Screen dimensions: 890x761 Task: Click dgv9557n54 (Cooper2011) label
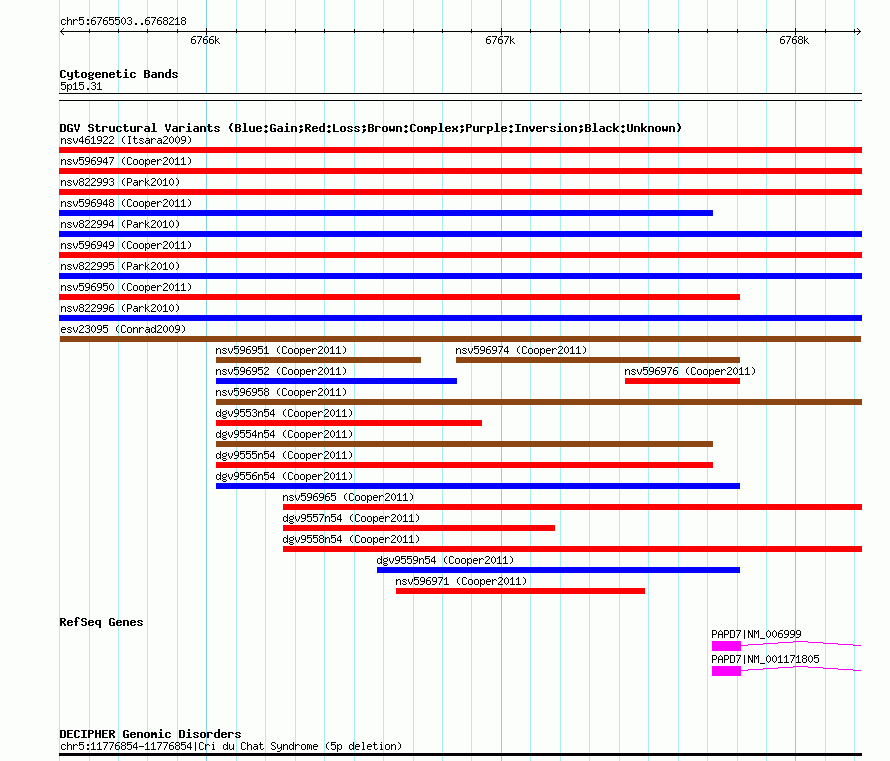click(351, 518)
